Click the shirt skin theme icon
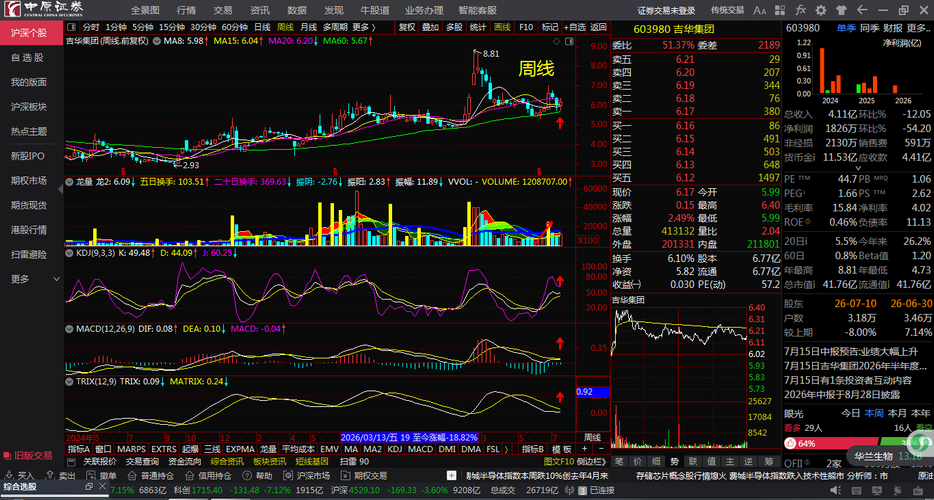Viewport: 934px width, 500px height. [x=841, y=10]
